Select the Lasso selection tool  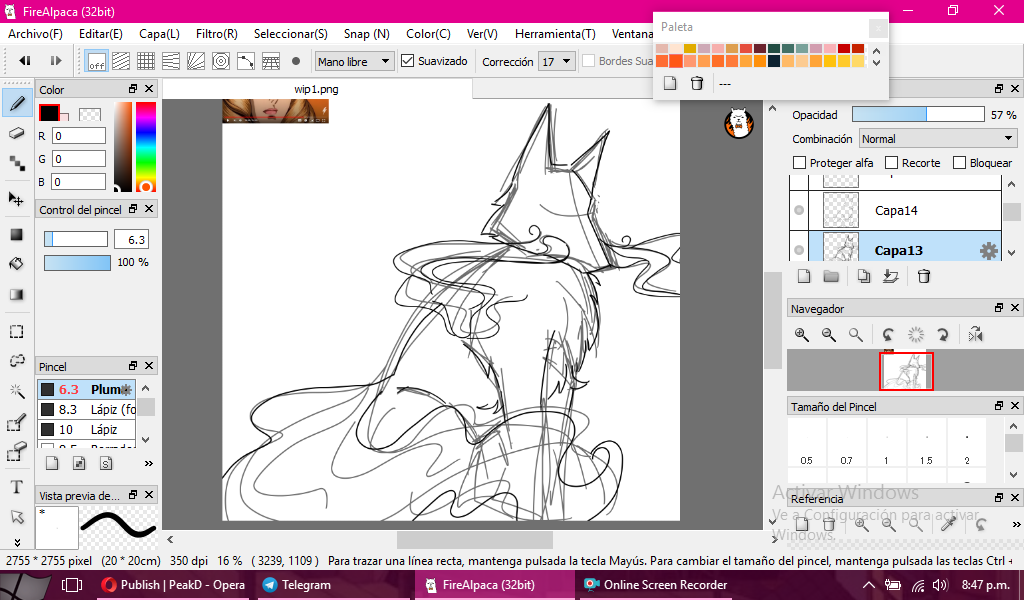point(17,361)
